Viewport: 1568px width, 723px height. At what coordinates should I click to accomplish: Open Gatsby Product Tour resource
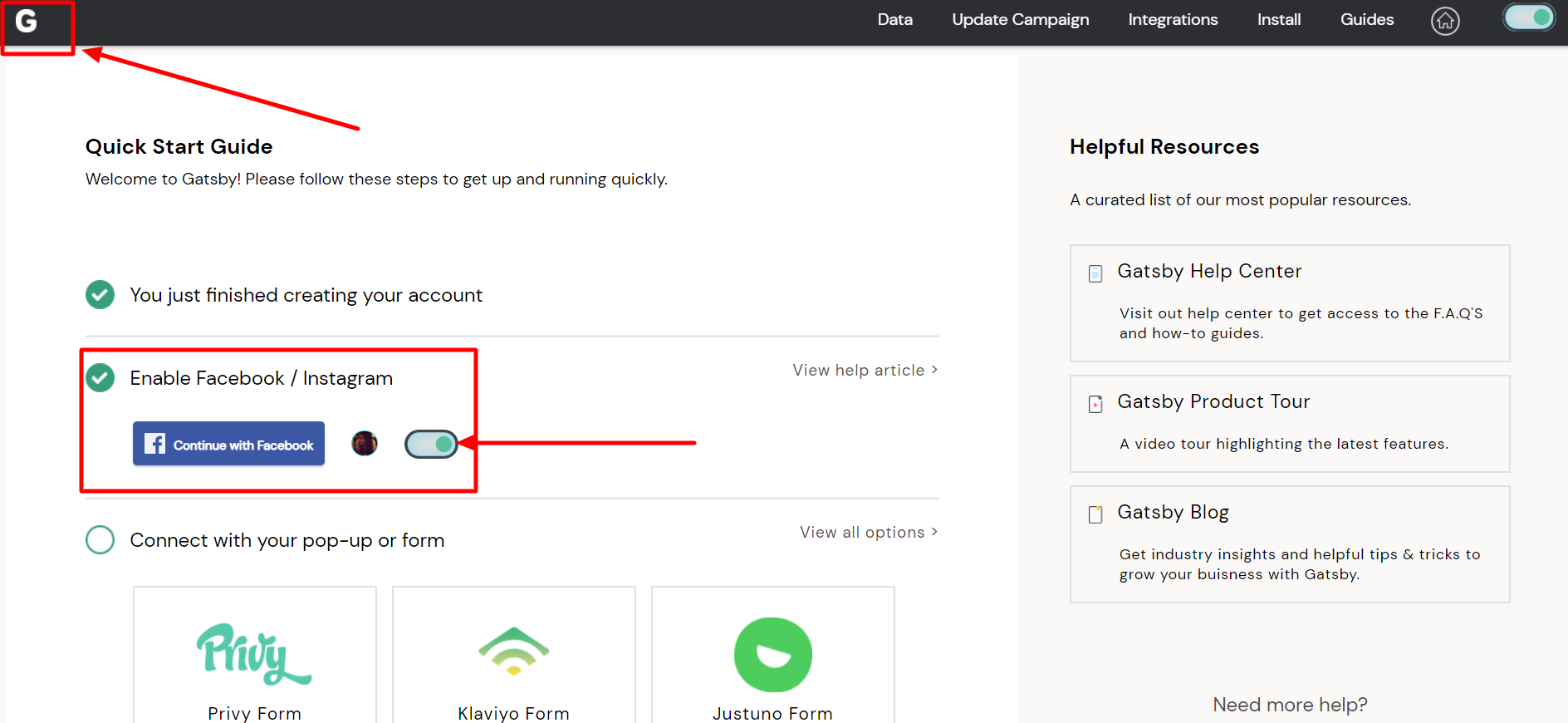pyautogui.click(x=1290, y=424)
